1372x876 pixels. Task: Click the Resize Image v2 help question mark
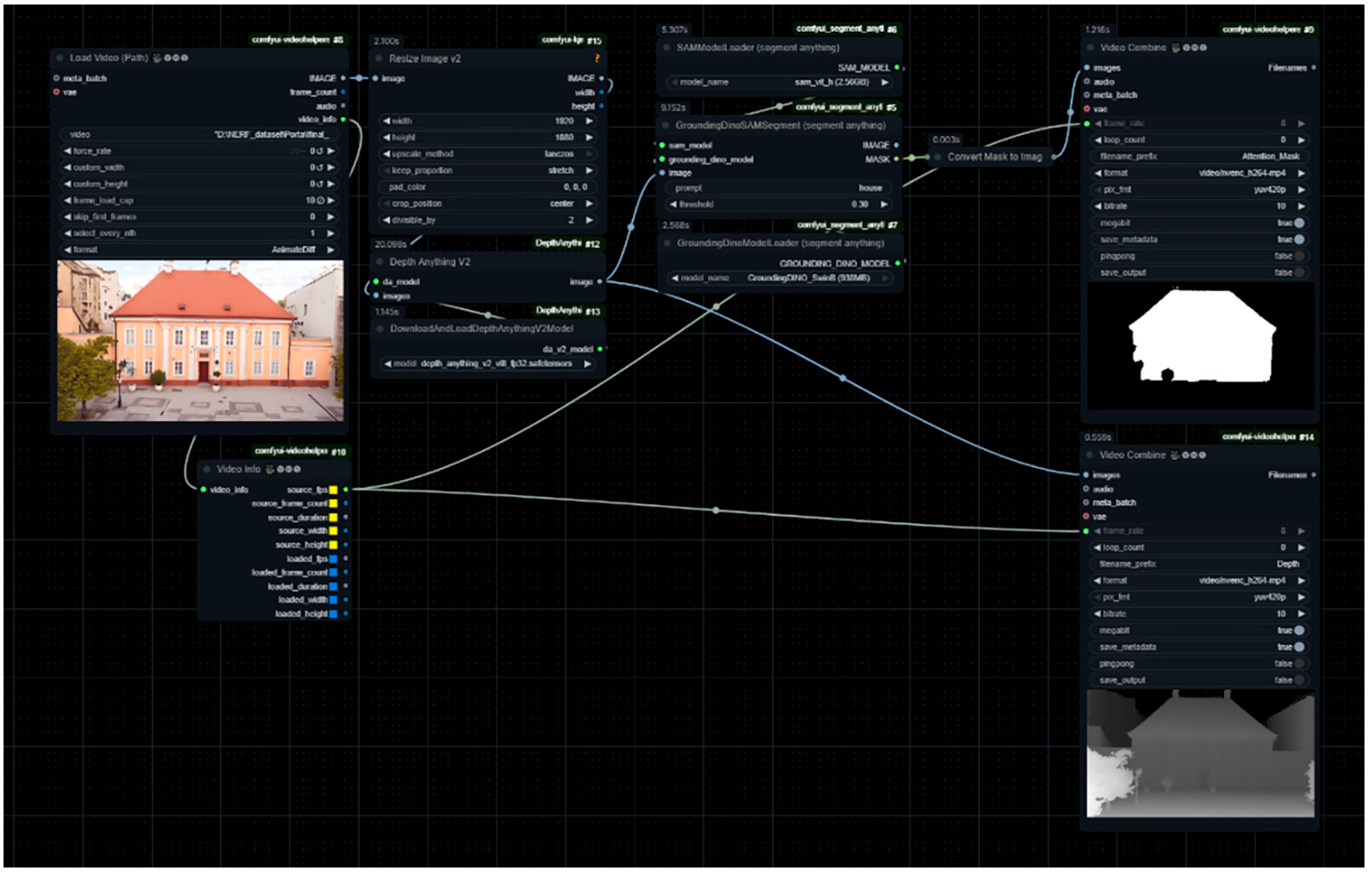click(x=597, y=58)
